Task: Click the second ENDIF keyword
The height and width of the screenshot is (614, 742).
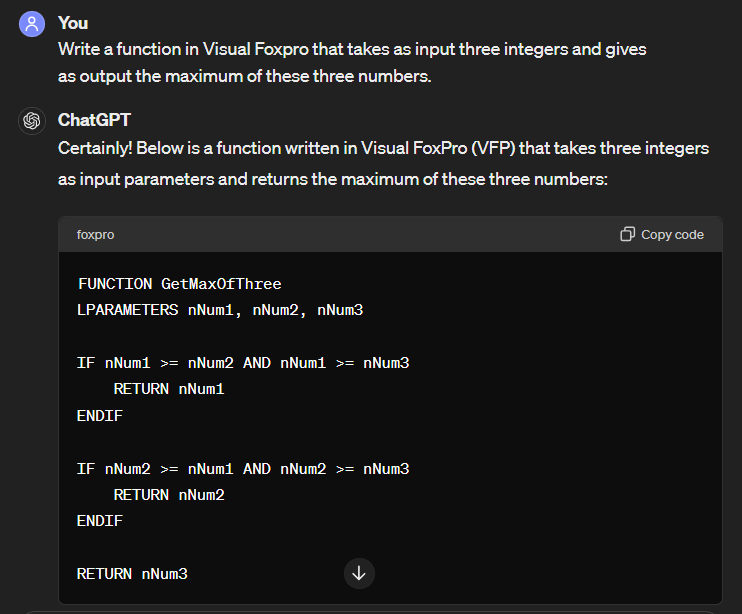Action: 100,521
